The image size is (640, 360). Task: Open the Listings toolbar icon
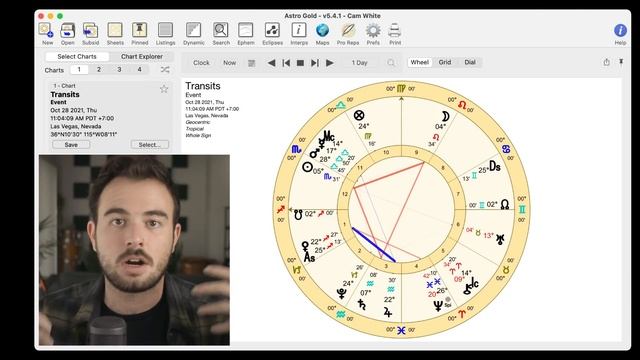(165, 30)
